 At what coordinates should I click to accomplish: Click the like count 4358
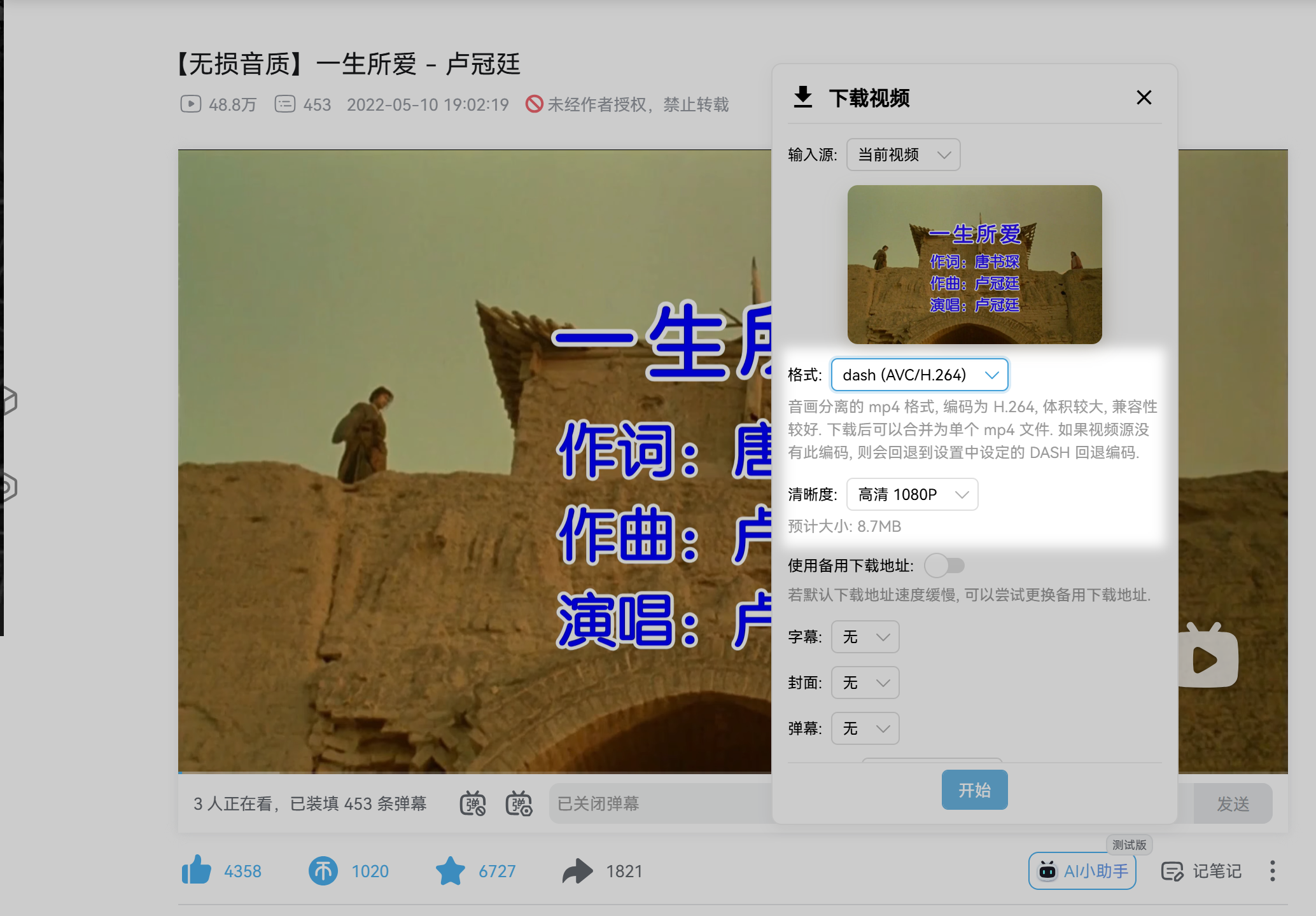(x=242, y=871)
